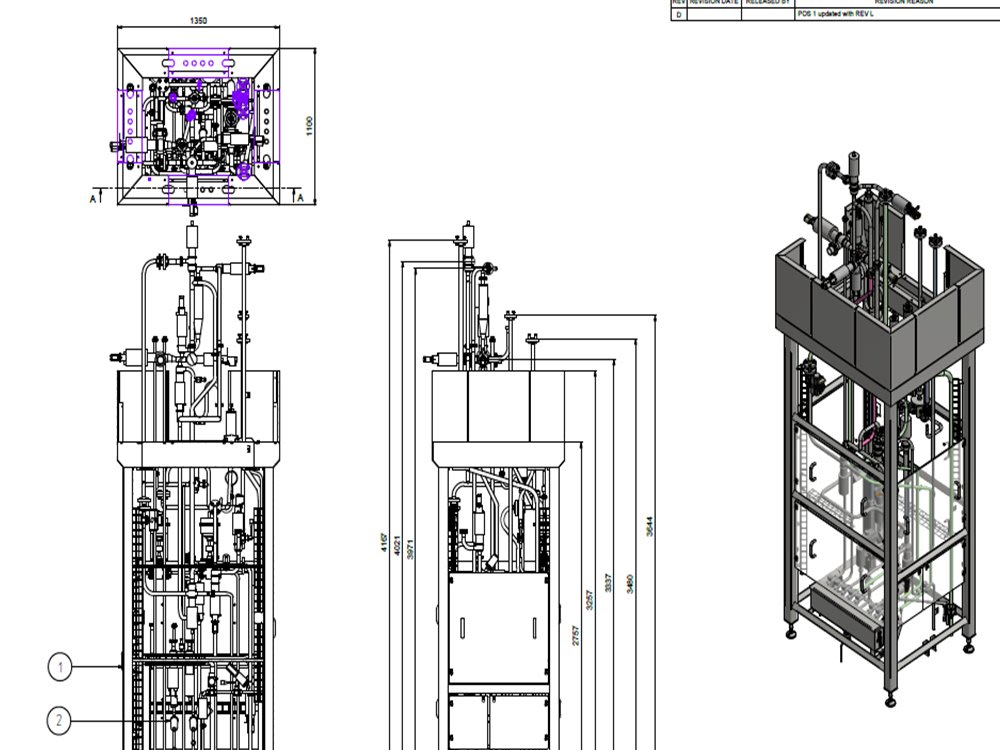Select the 4167 height dimension
The image size is (1000, 750).
[x=384, y=543]
